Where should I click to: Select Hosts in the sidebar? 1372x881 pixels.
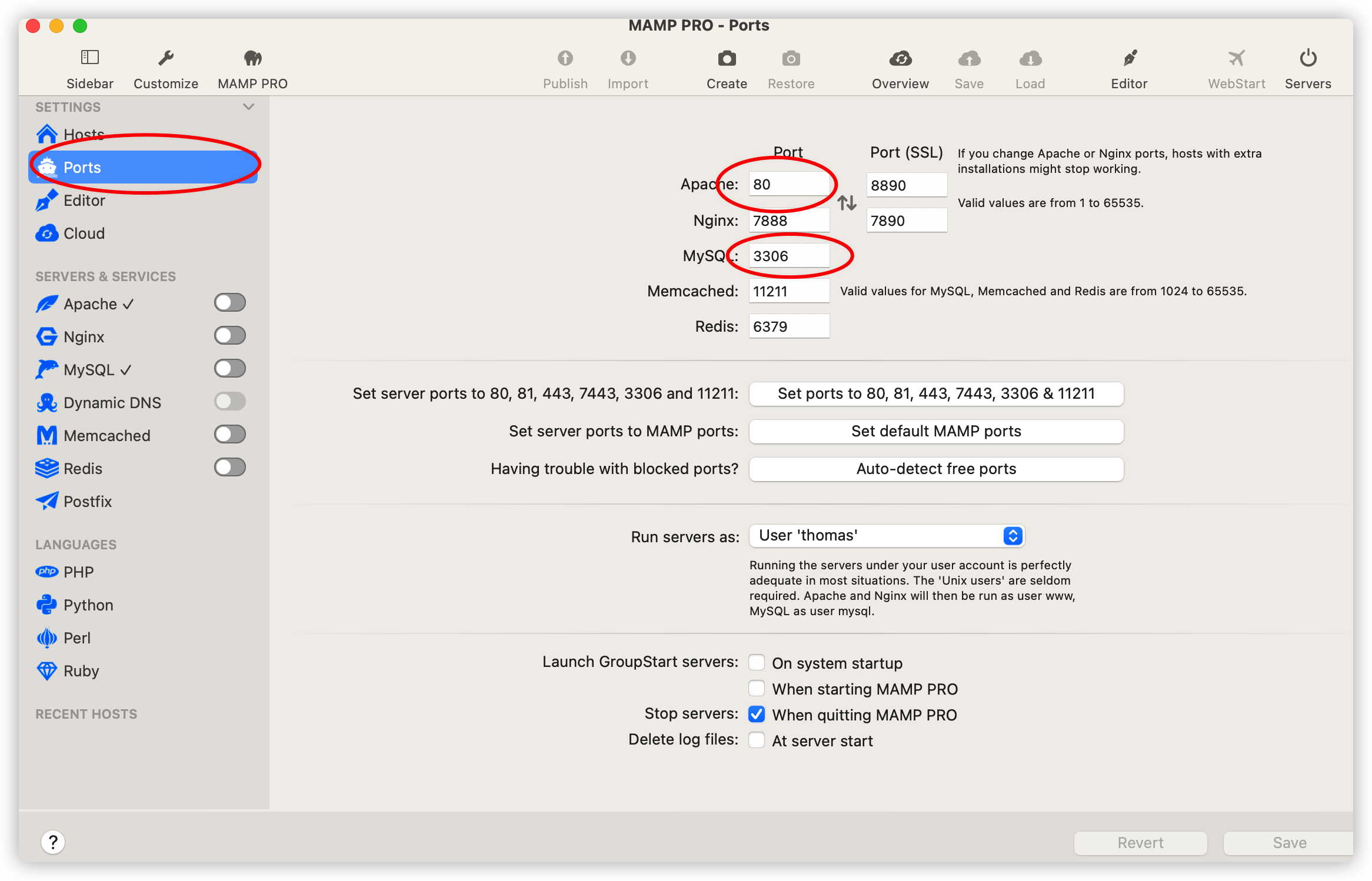click(x=84, y=134)
